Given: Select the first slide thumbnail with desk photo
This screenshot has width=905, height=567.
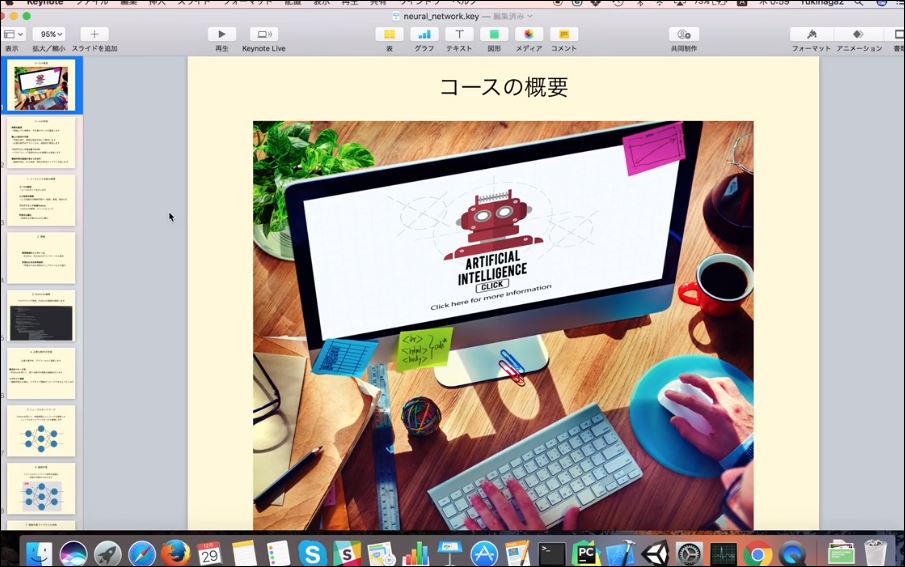Looking at the screenshot, I should pos(41,86).
